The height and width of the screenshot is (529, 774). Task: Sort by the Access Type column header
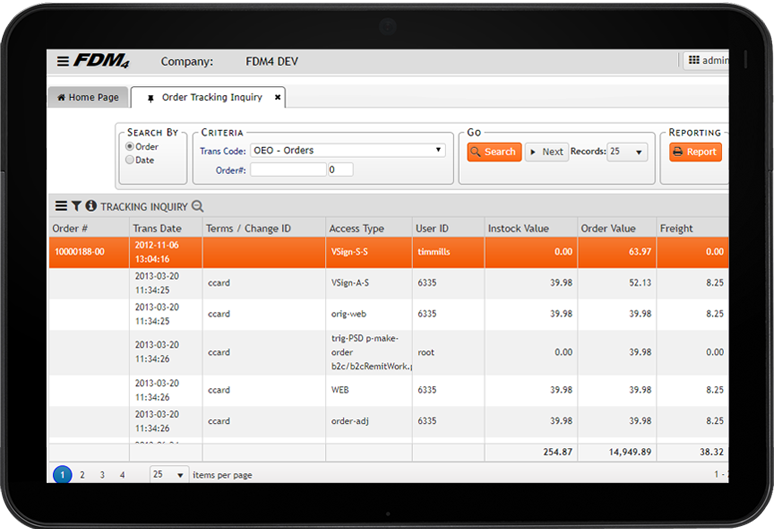tap(369, 228)
